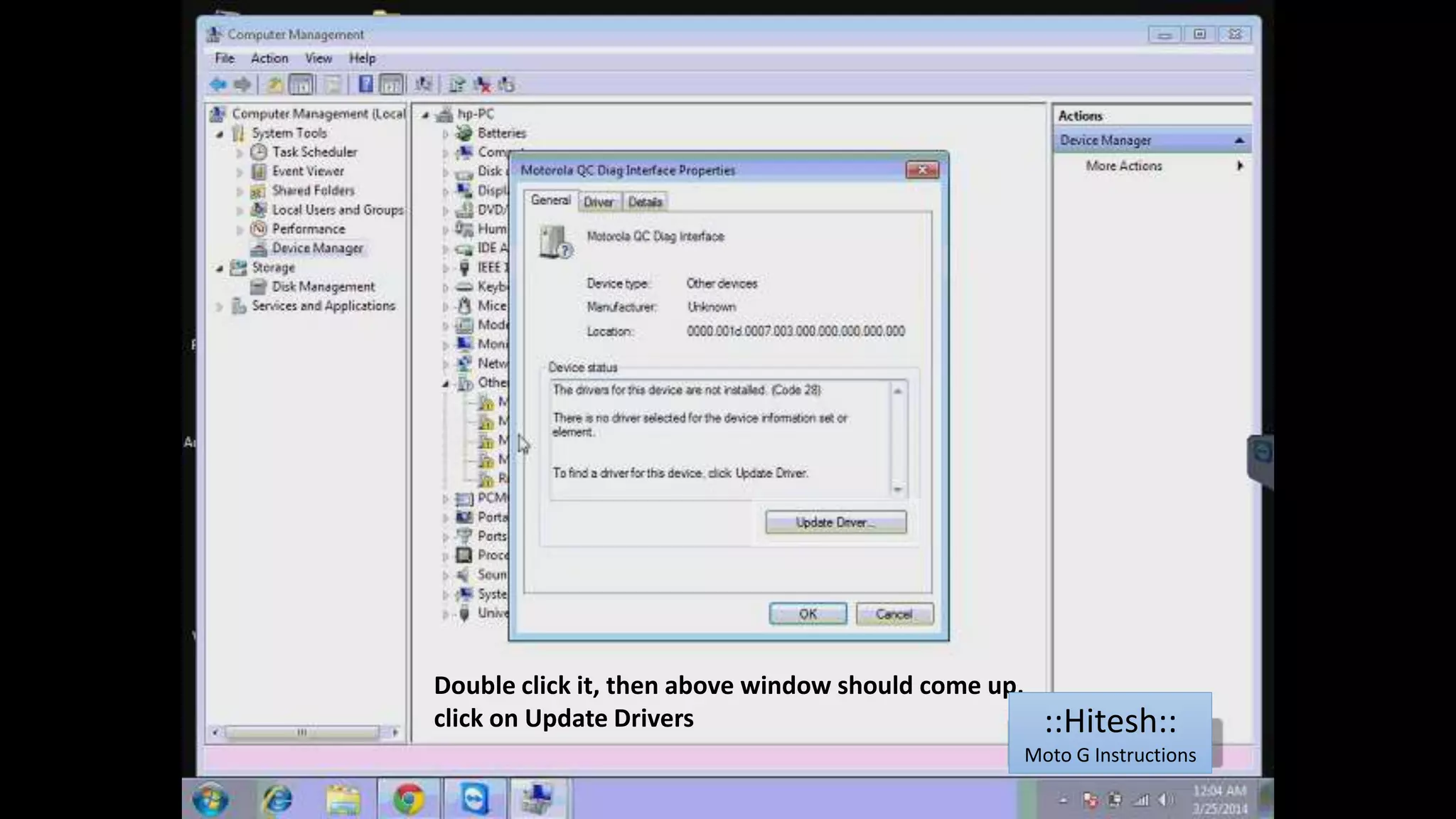This screenshot has width=1456, height=819.
Task: Switch to the Details tab
Action: point(646,202)
